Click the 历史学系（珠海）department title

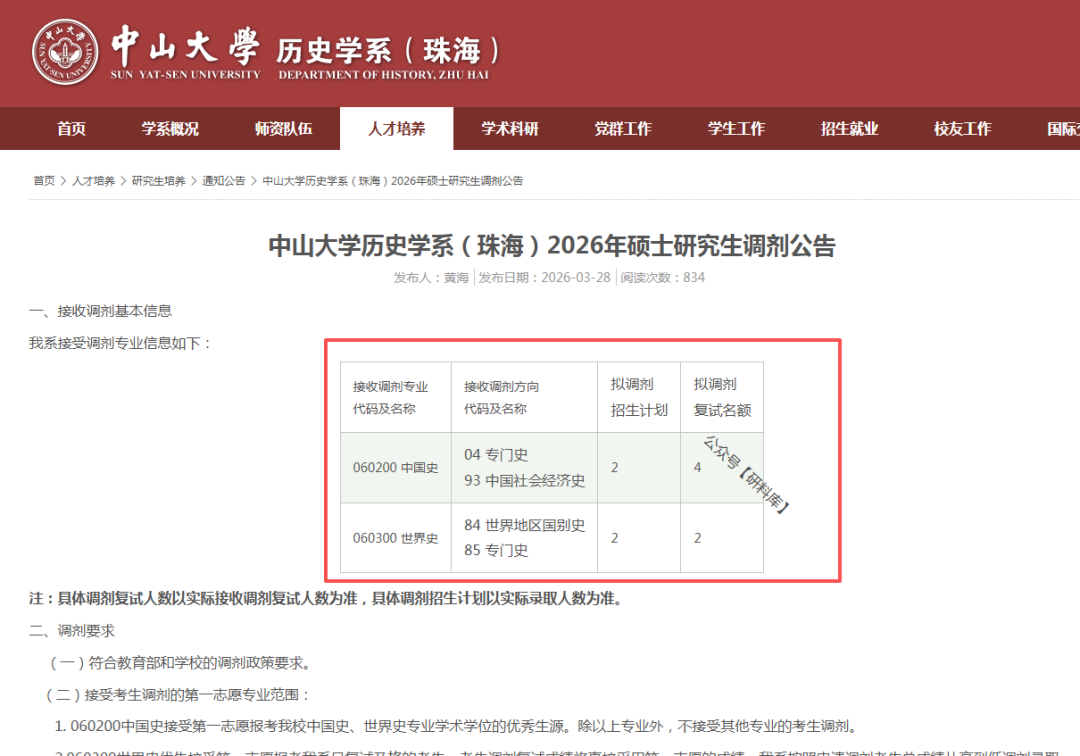click(388, 50)
